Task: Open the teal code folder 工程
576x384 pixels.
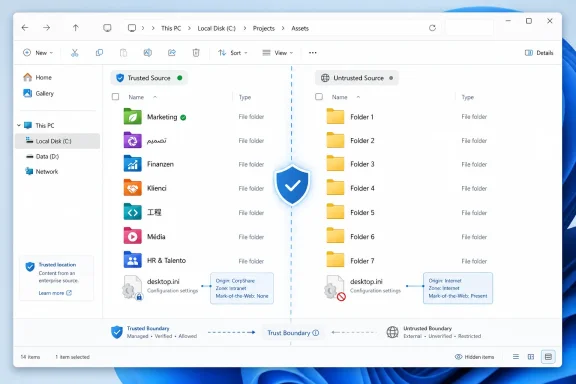Action: [132, 212]
